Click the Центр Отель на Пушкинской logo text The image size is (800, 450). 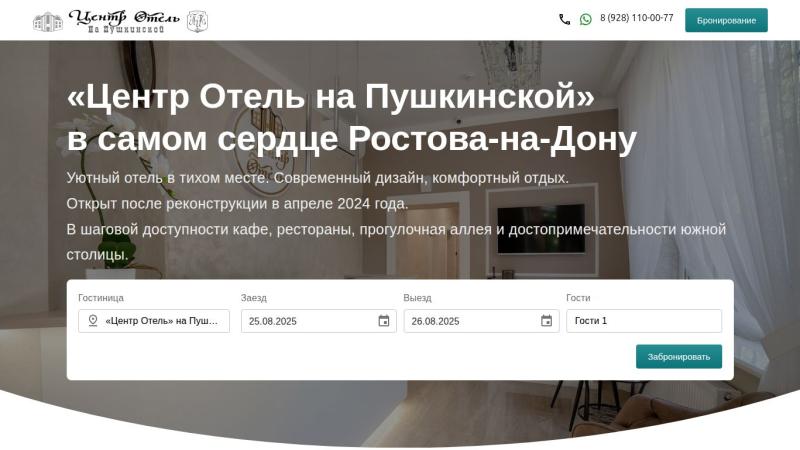(124, 21)
